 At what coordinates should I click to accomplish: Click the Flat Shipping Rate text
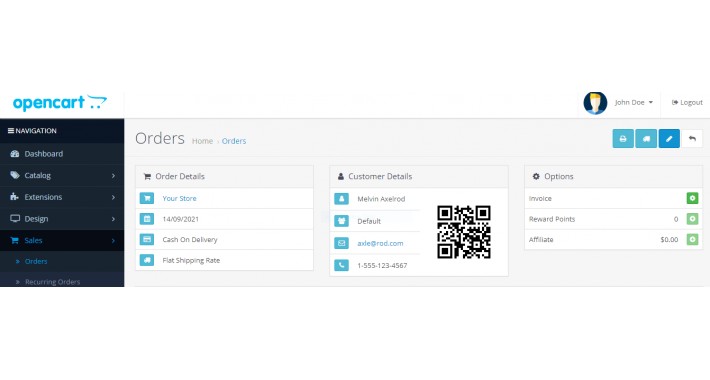[191, 260]
